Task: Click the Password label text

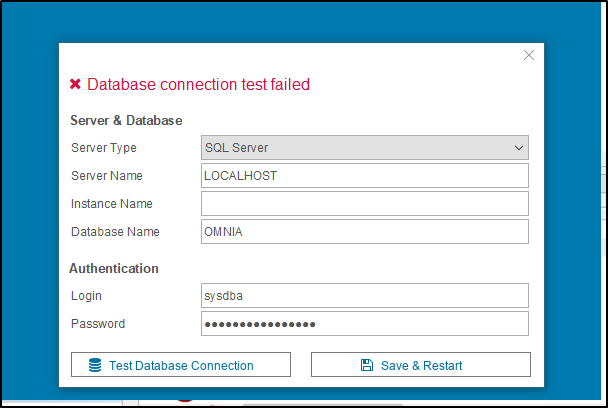Action: [98, 324]
